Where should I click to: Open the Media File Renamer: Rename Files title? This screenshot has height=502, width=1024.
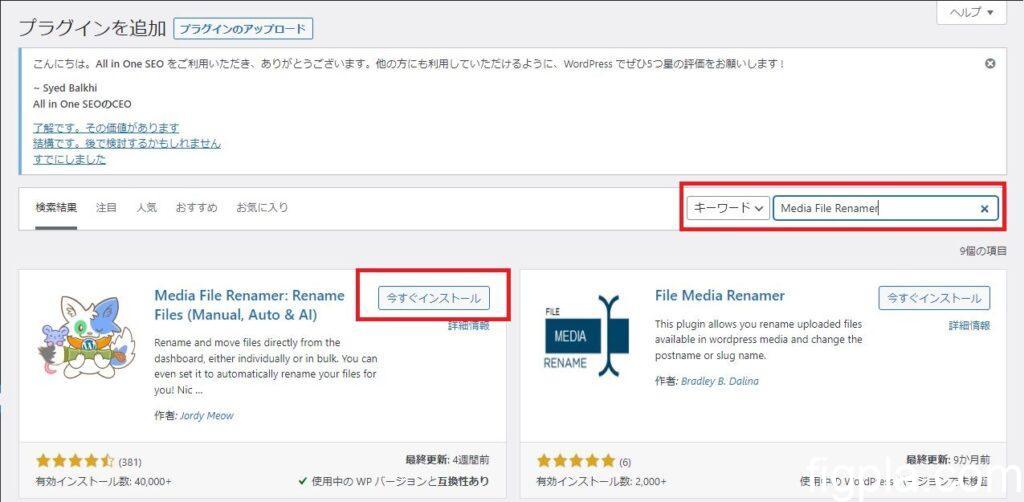point(249,305)
